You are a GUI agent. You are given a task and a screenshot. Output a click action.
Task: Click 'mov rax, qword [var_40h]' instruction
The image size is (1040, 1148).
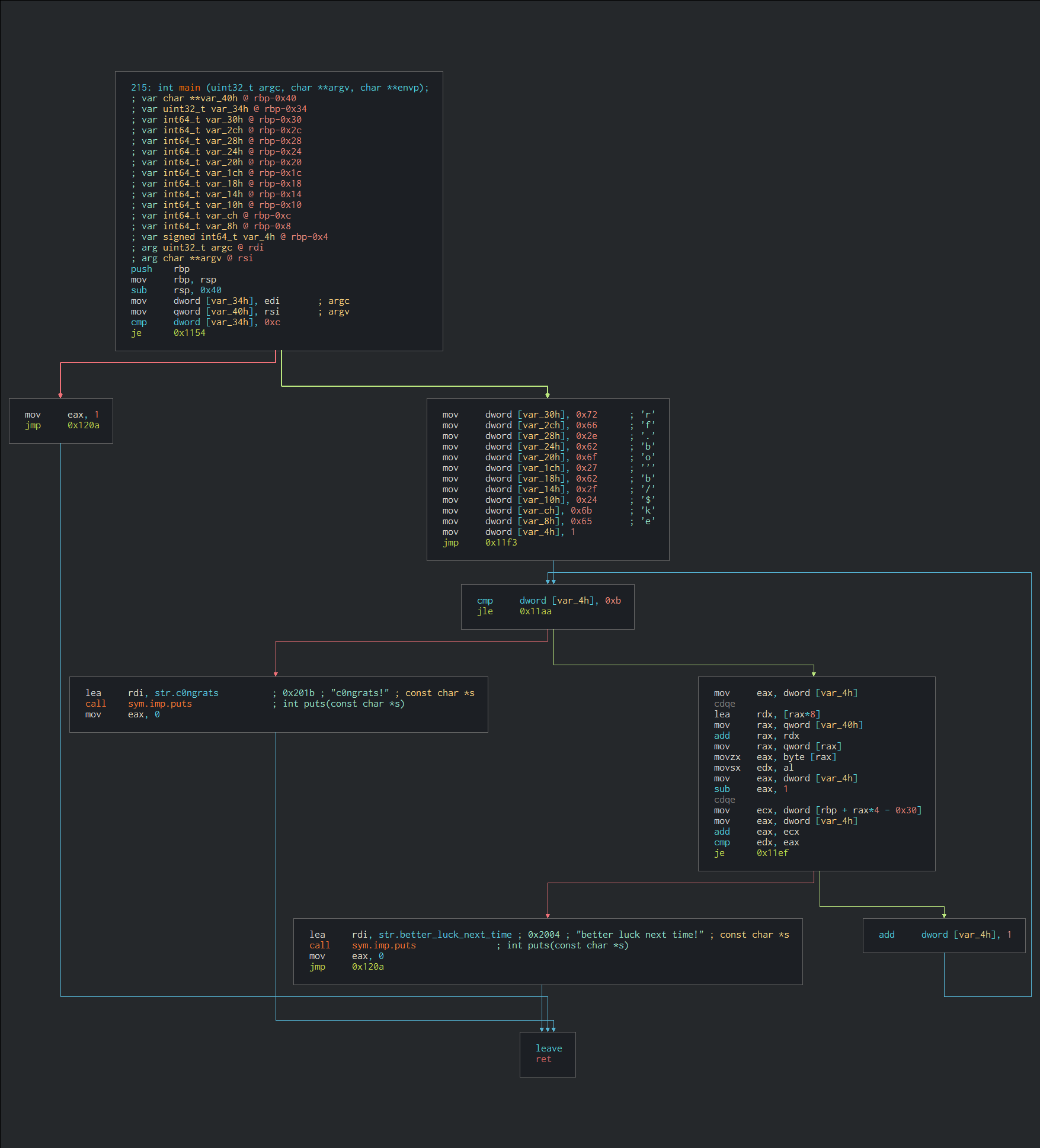(x=789, y=725)
